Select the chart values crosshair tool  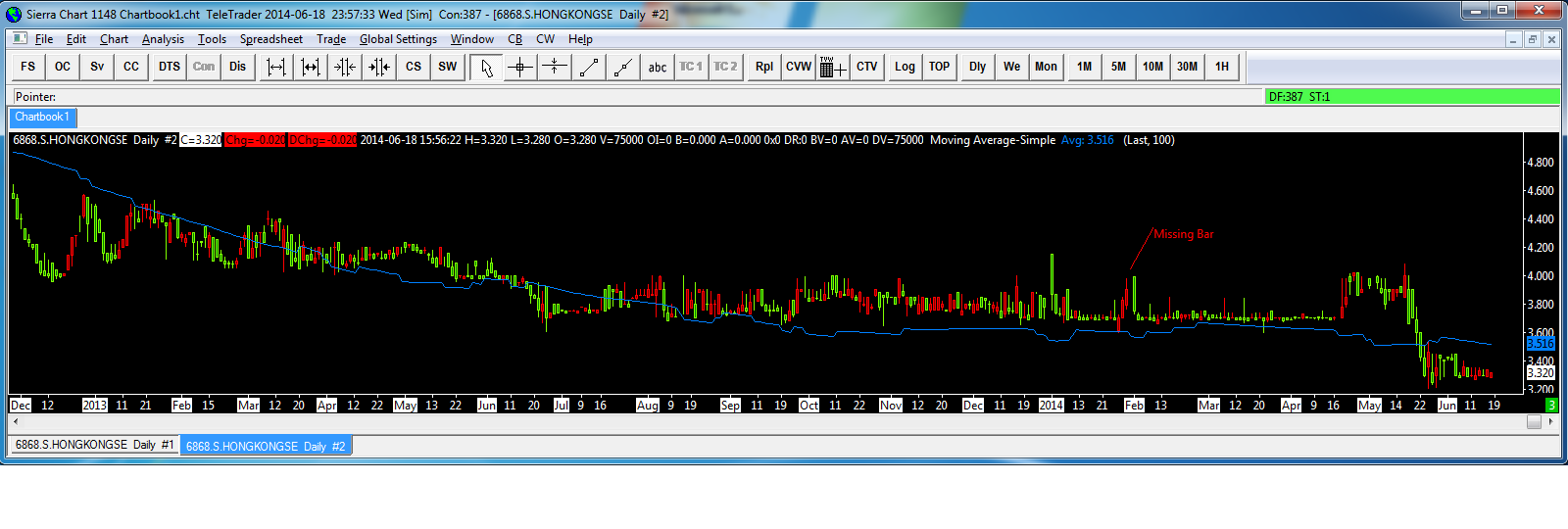click(x=520, y=67)
